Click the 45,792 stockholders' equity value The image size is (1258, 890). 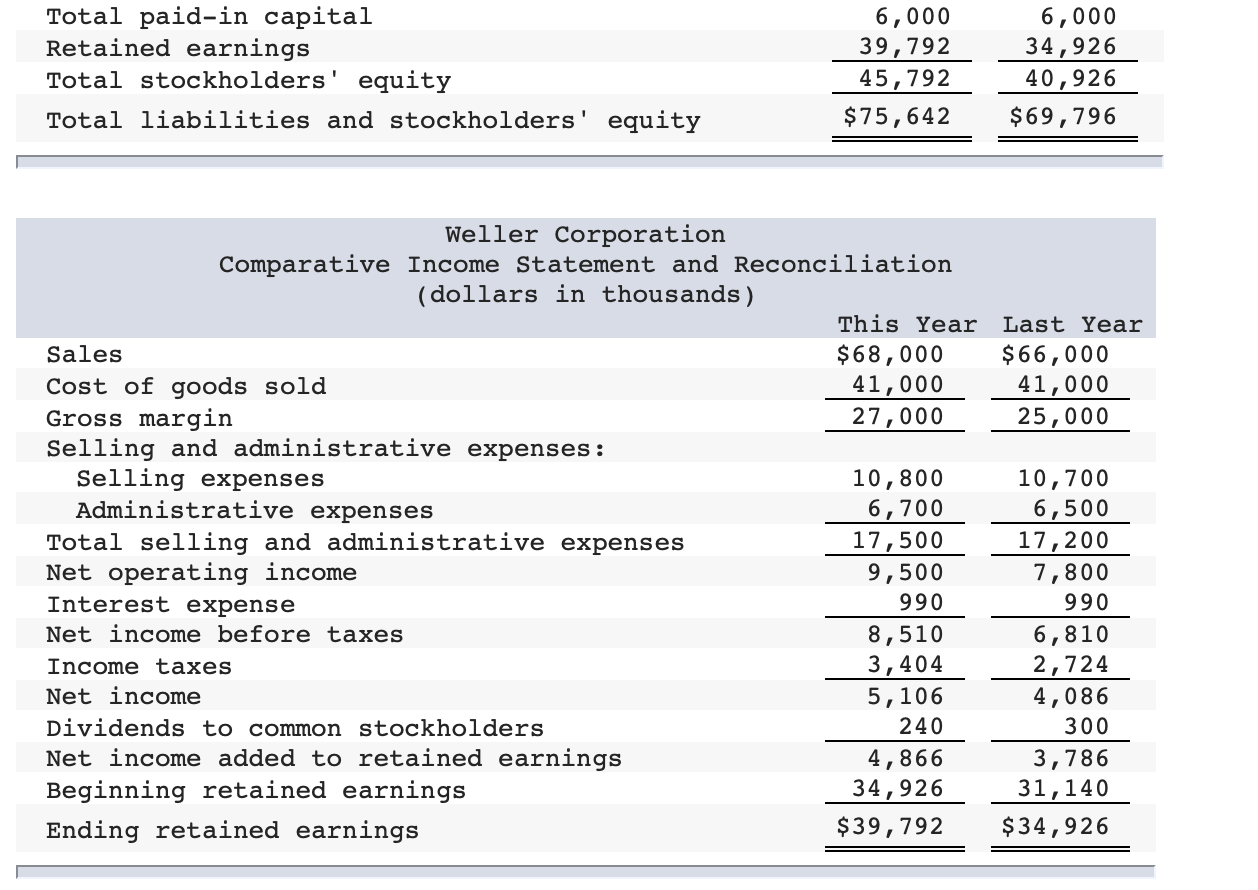[x=905, y=78]
